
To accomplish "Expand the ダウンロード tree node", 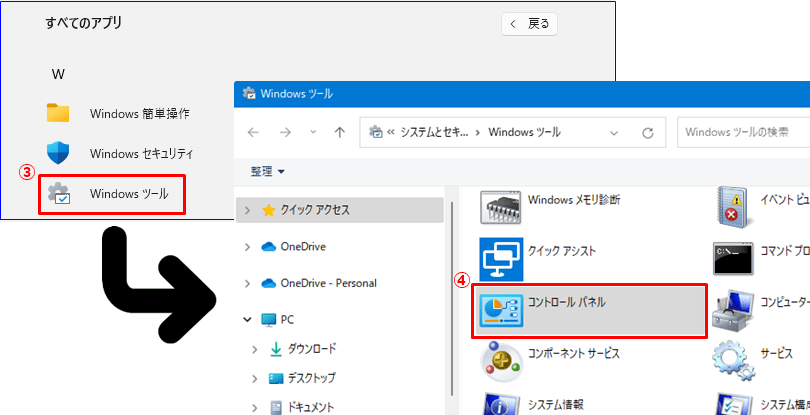I will 255,349.
